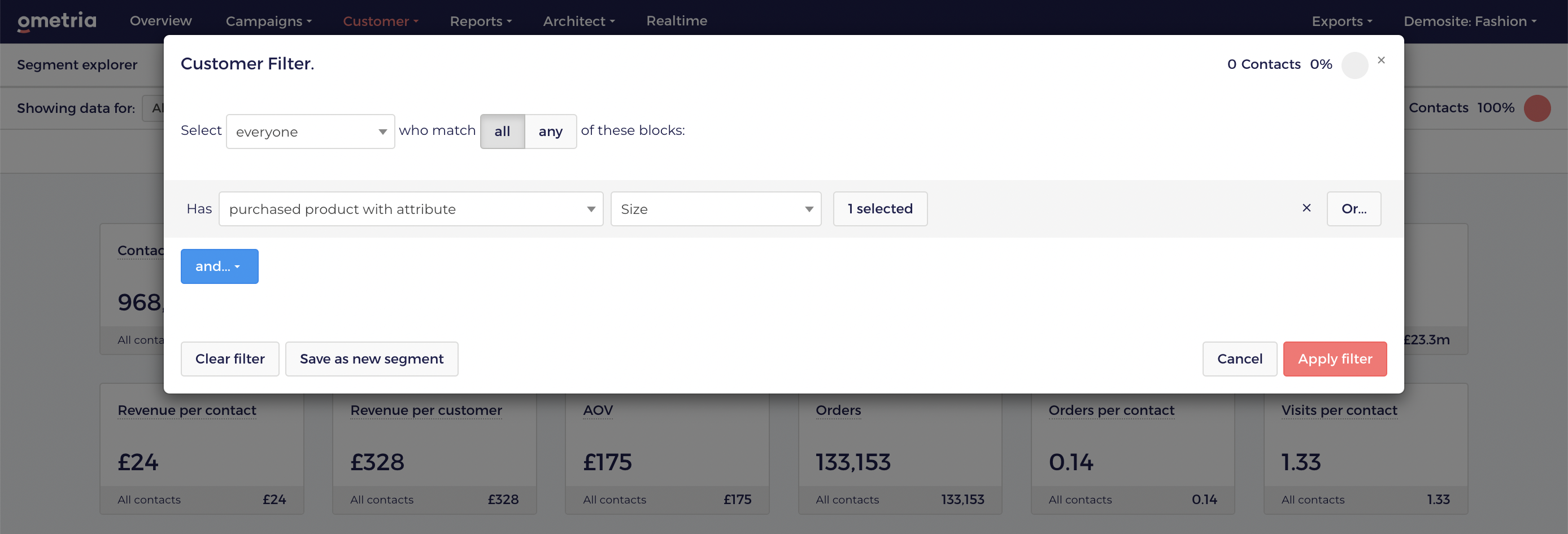Go to the Overview page

point(160,21)
